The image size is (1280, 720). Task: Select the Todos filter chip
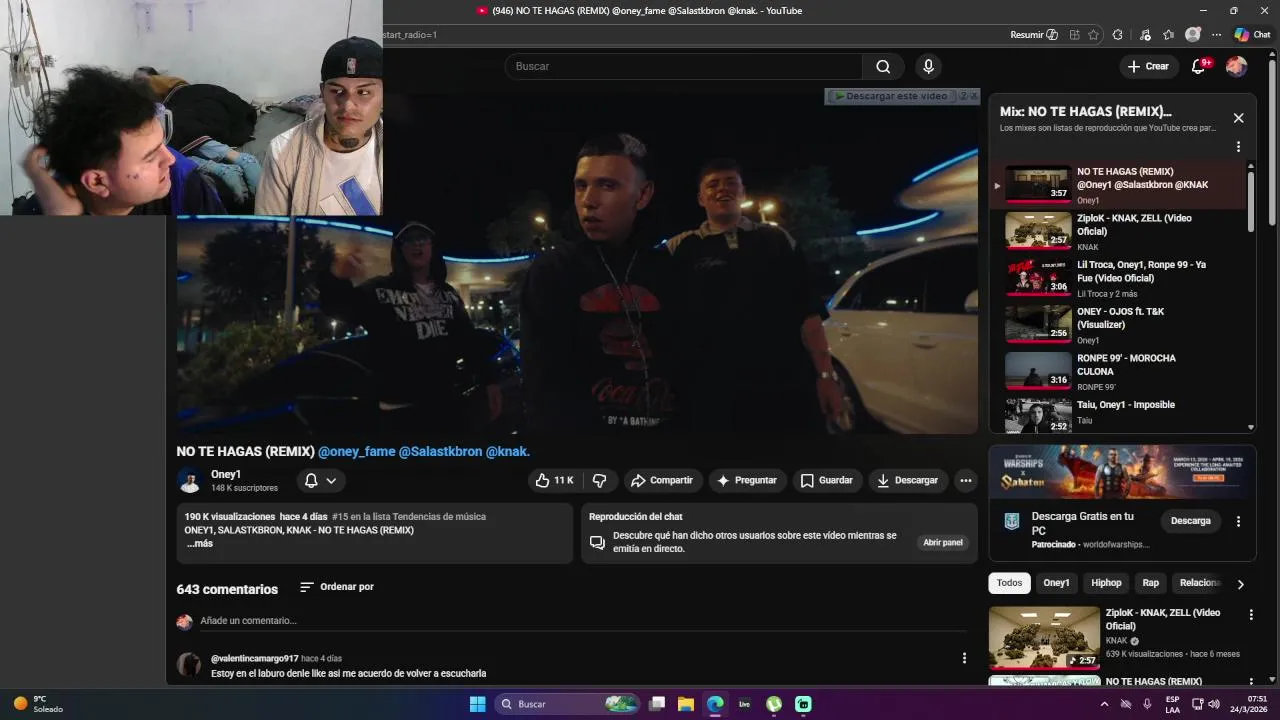click(1009, 583)
